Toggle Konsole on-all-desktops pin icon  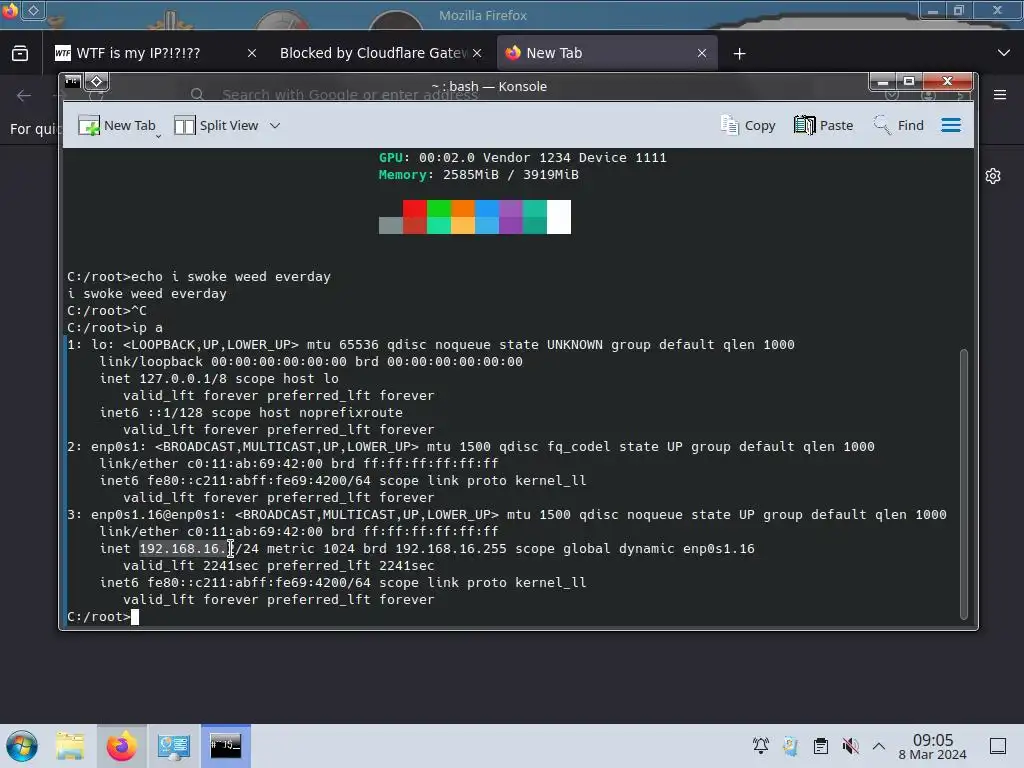pyautogui.click(x=96, y=82)
